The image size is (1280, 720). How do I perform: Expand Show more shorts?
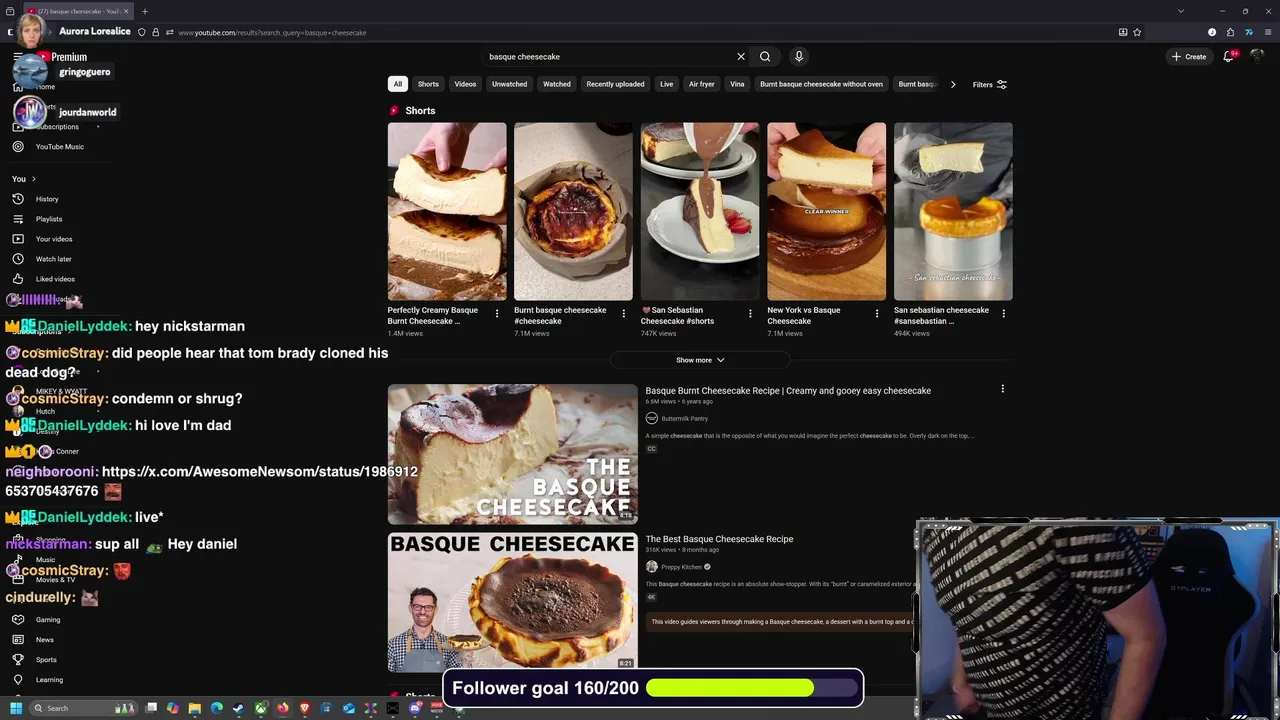700,360
